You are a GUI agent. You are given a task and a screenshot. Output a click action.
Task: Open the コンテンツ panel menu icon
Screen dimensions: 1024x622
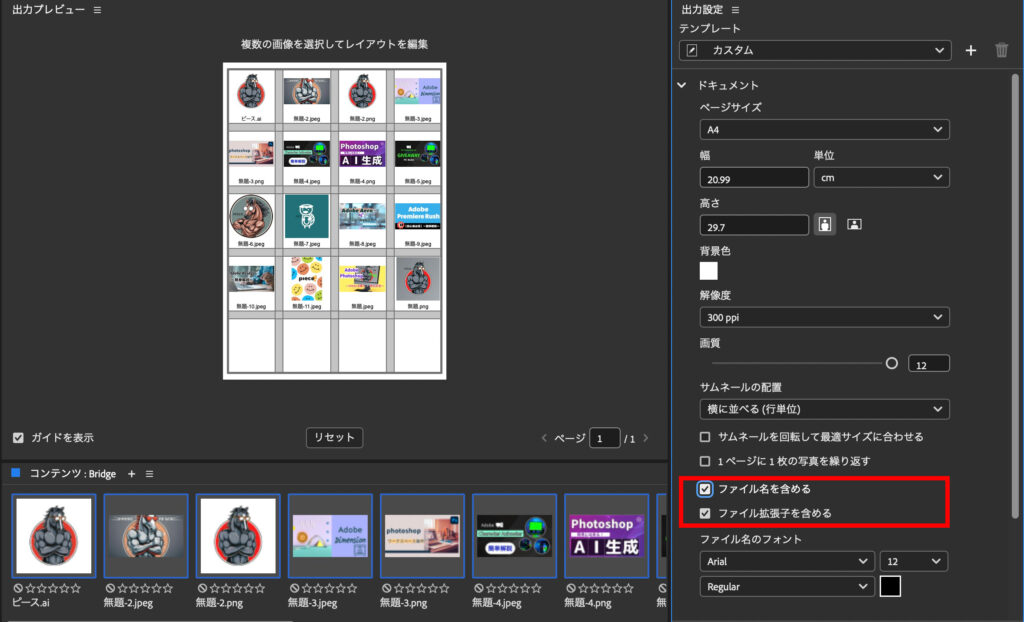[150, 474]
